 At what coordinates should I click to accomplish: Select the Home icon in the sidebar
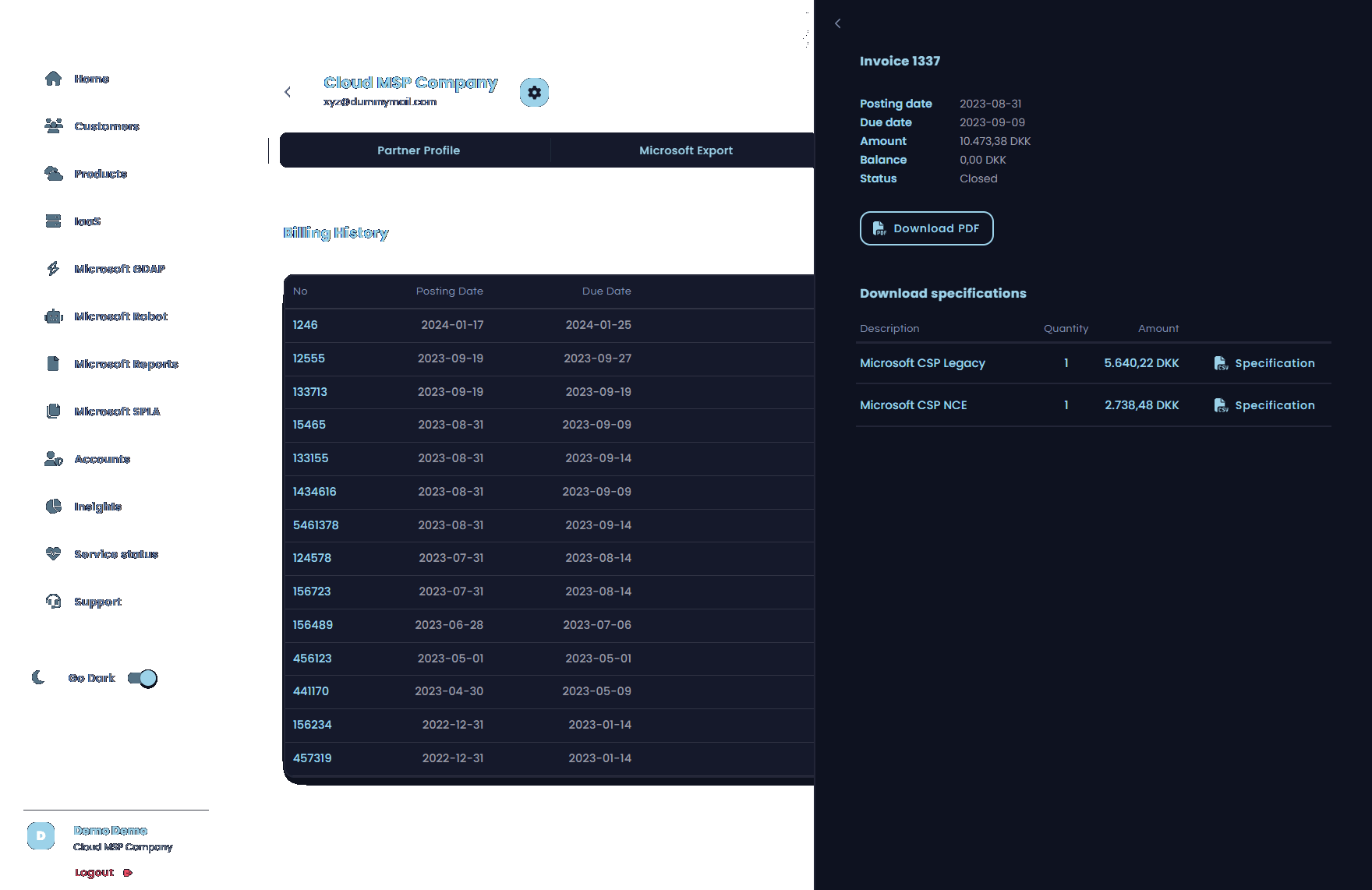click(x=53, y=78)
